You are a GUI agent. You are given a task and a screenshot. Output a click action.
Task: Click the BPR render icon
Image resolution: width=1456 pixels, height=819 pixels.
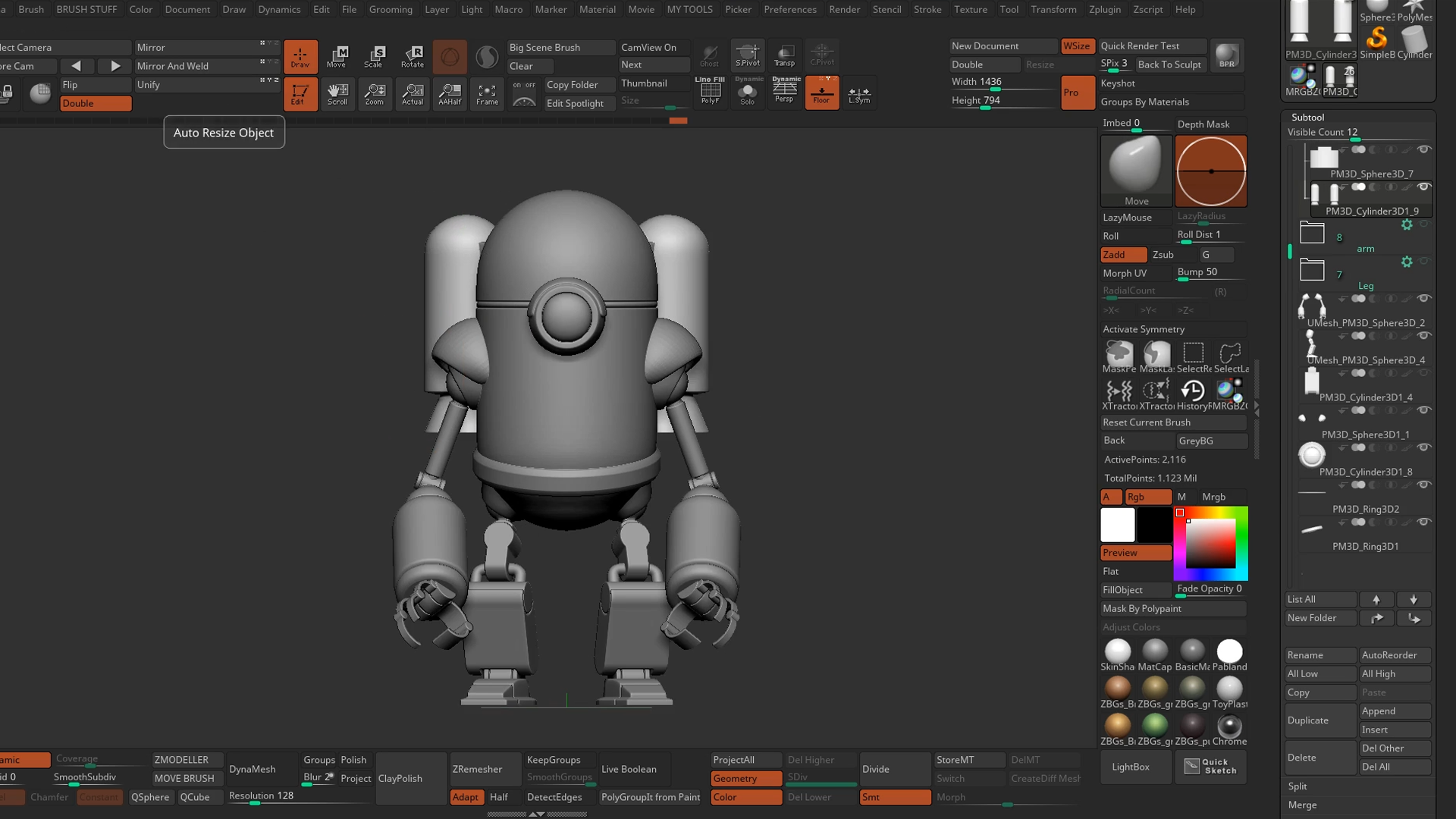click(x=1226, y=55)
